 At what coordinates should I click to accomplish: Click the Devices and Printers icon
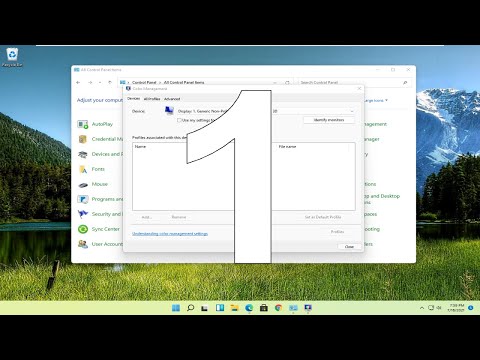tap(83, 154)
